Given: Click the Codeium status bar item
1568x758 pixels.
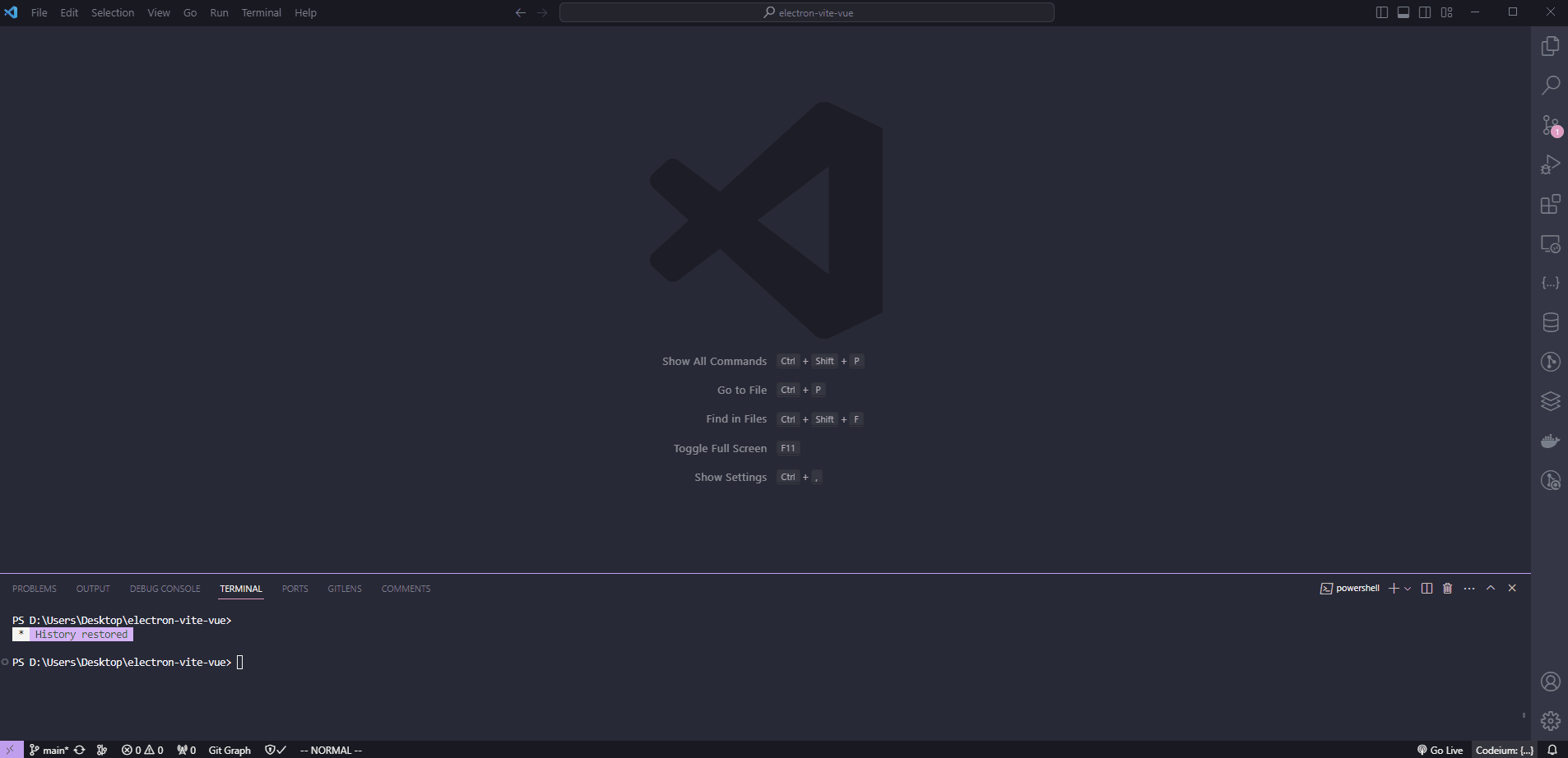Looking at the screenshot, I should 1504,750.
